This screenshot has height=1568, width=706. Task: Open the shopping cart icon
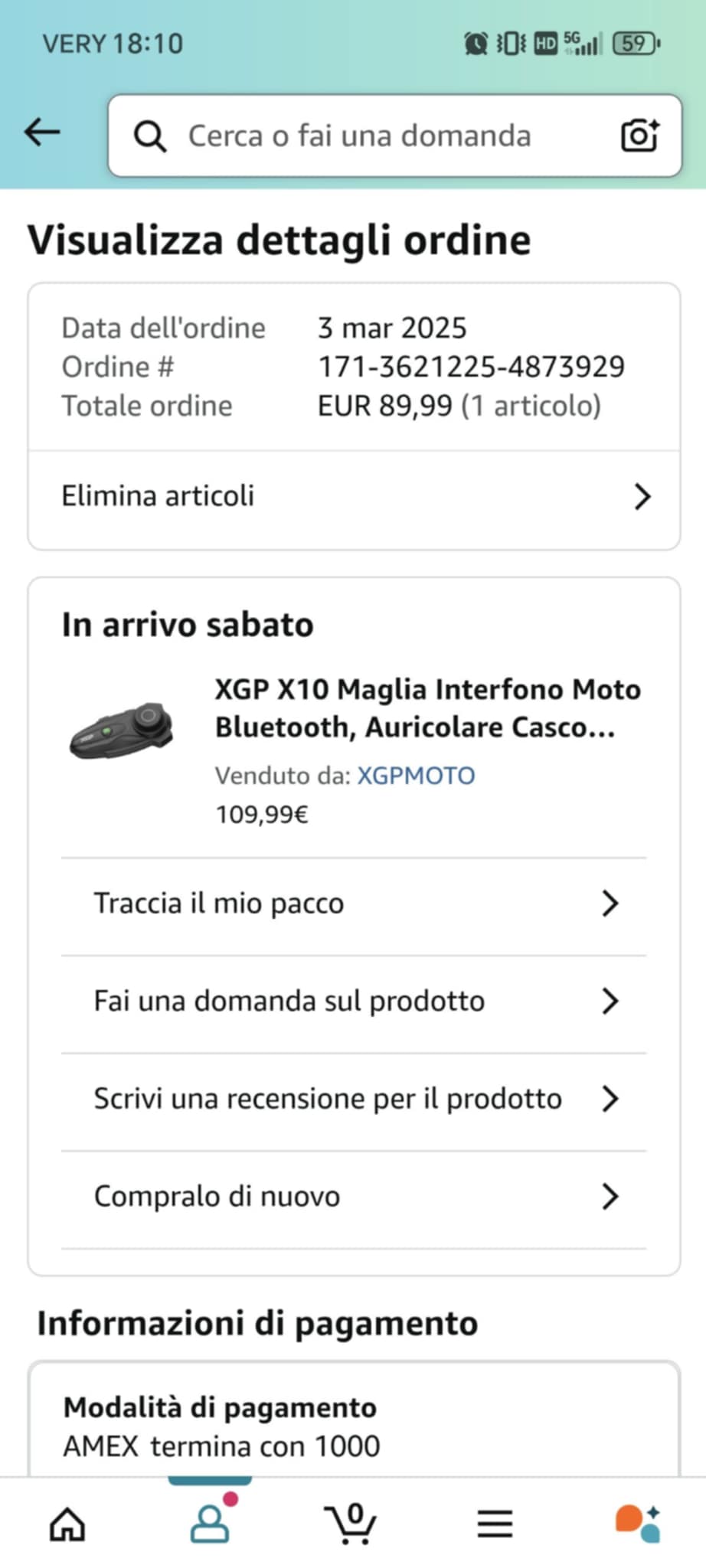[351, 1524]
